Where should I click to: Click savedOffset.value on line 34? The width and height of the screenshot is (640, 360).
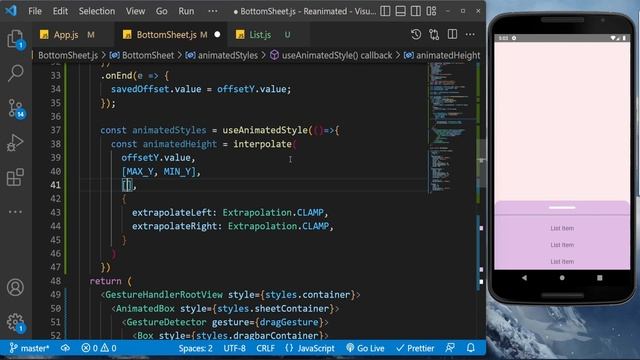[156, 89]
